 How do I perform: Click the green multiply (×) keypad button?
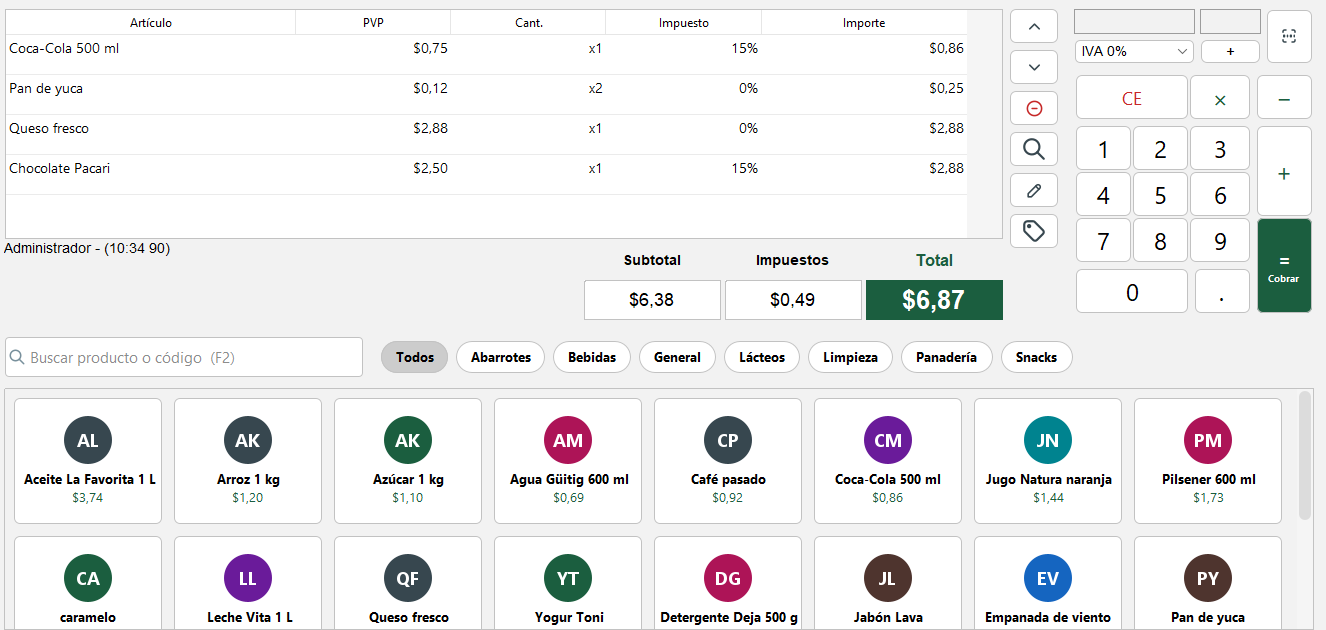[1220, 98]
